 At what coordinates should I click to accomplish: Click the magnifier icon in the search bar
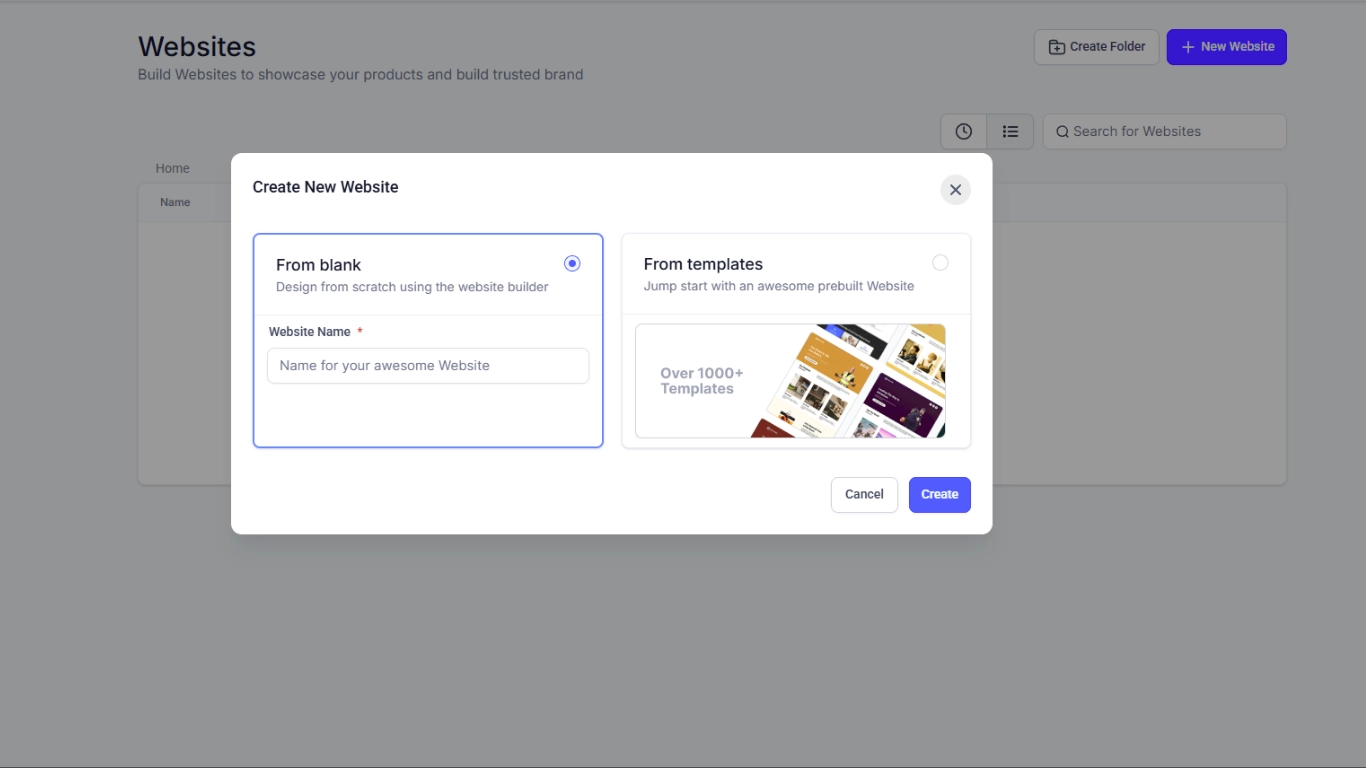(1062, 131)
